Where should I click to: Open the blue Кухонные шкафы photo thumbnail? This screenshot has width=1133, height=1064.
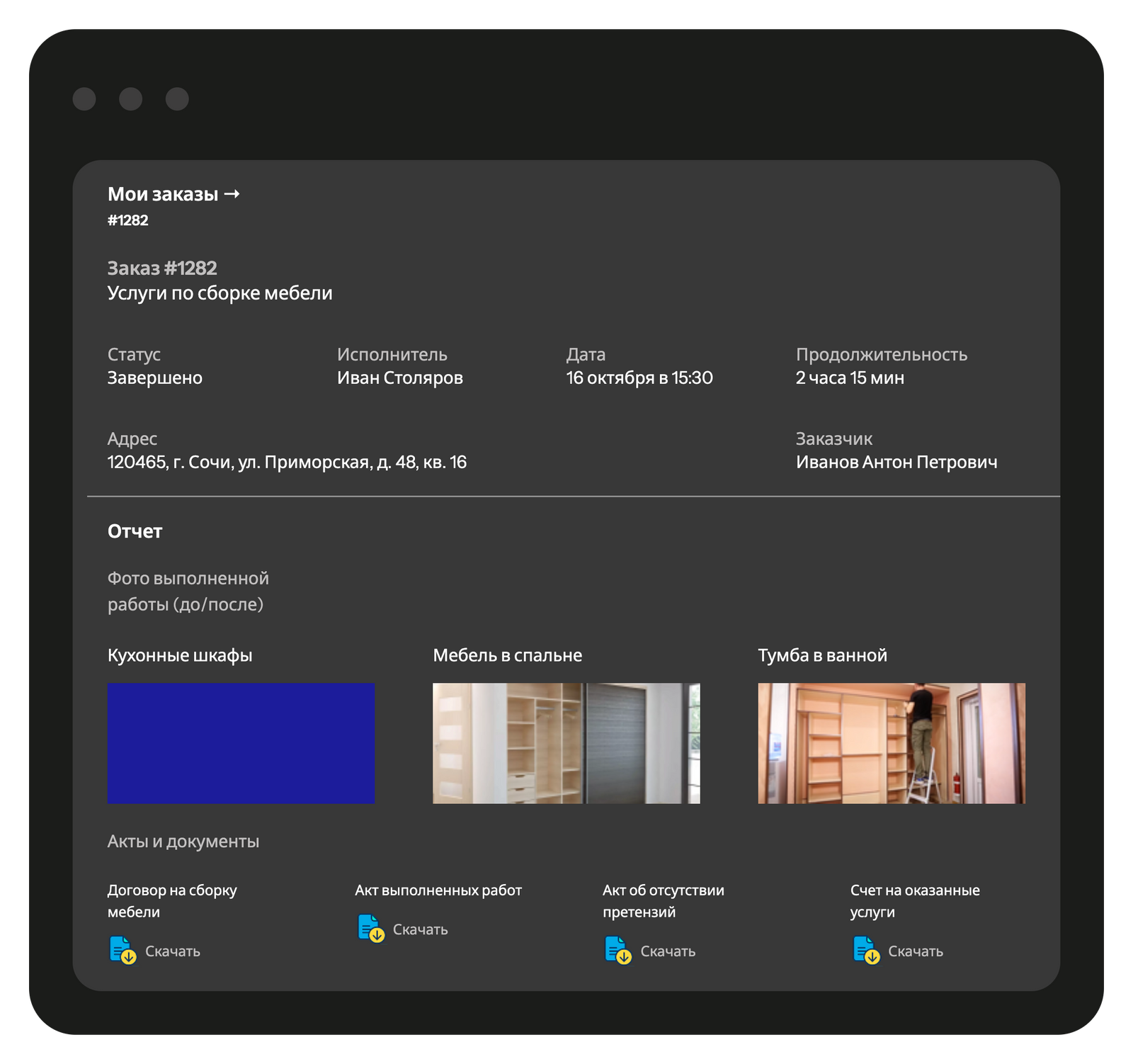[x=241, y=743]
